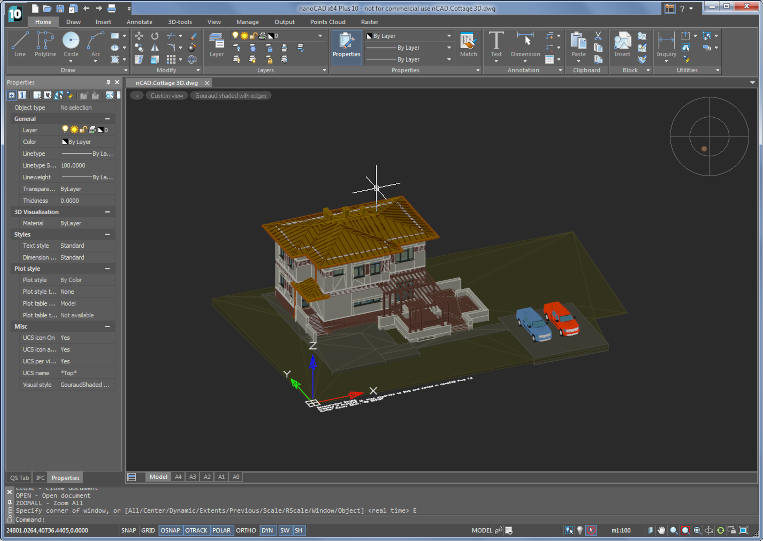Click the Custom view viewport button
This screenshot has height=541, width=763.
coord(166,96)
